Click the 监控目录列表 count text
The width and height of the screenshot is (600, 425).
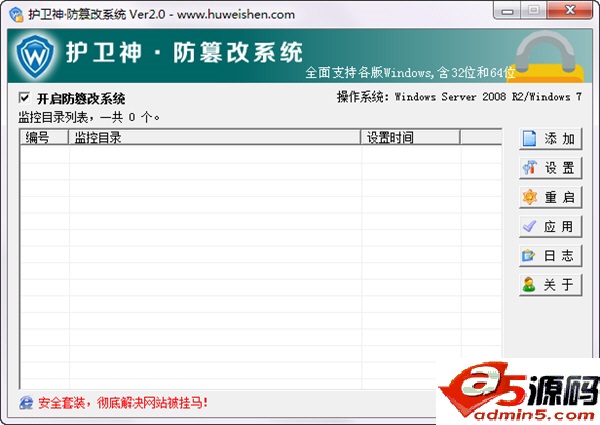pos(89,117)
